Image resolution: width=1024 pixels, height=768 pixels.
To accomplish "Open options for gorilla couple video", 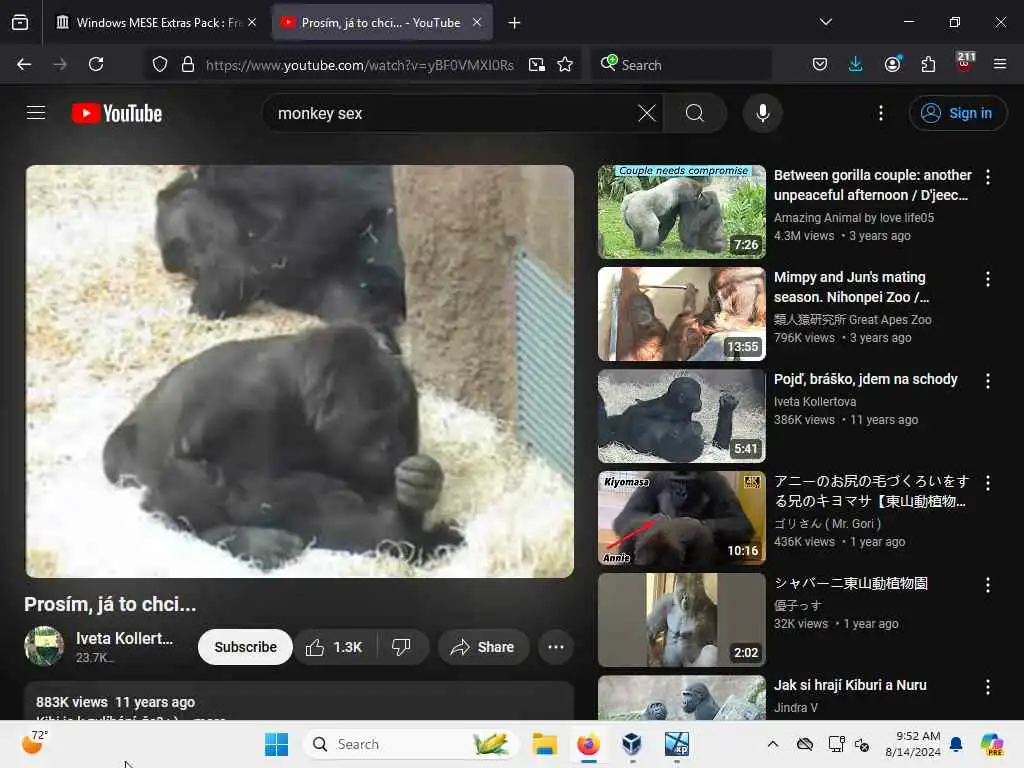I will click(x=988, y=177).
